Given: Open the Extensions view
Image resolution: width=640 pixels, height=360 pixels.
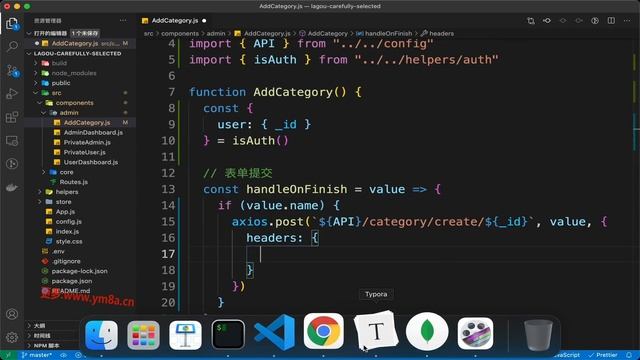Looking at the screenshot, I should tap(12, 117).
